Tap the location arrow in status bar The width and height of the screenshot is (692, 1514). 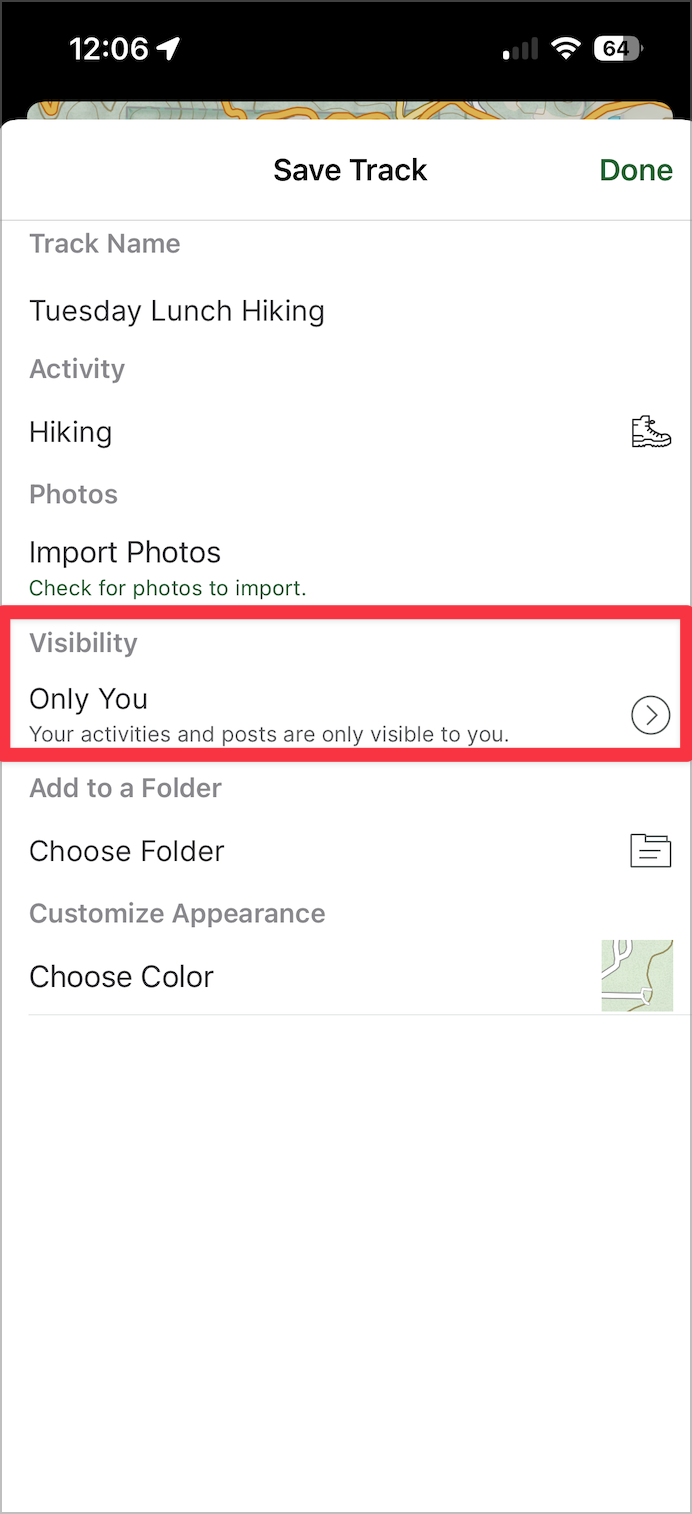pos(169,48)
